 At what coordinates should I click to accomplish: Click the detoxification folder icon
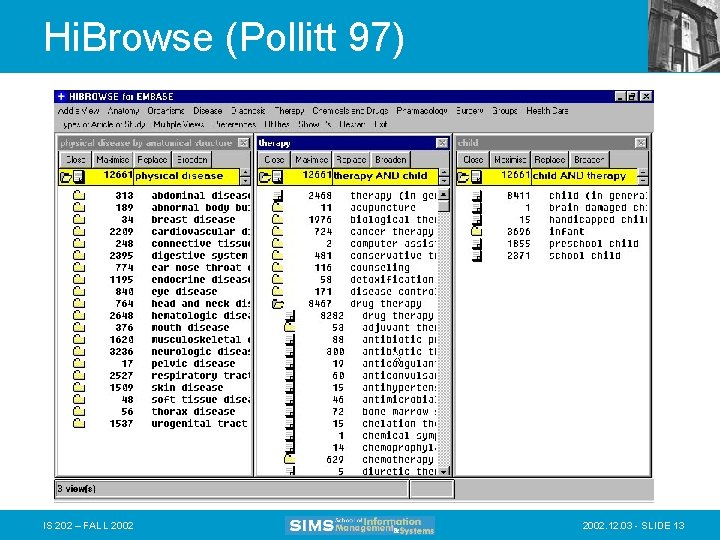[x=277, y=279]
